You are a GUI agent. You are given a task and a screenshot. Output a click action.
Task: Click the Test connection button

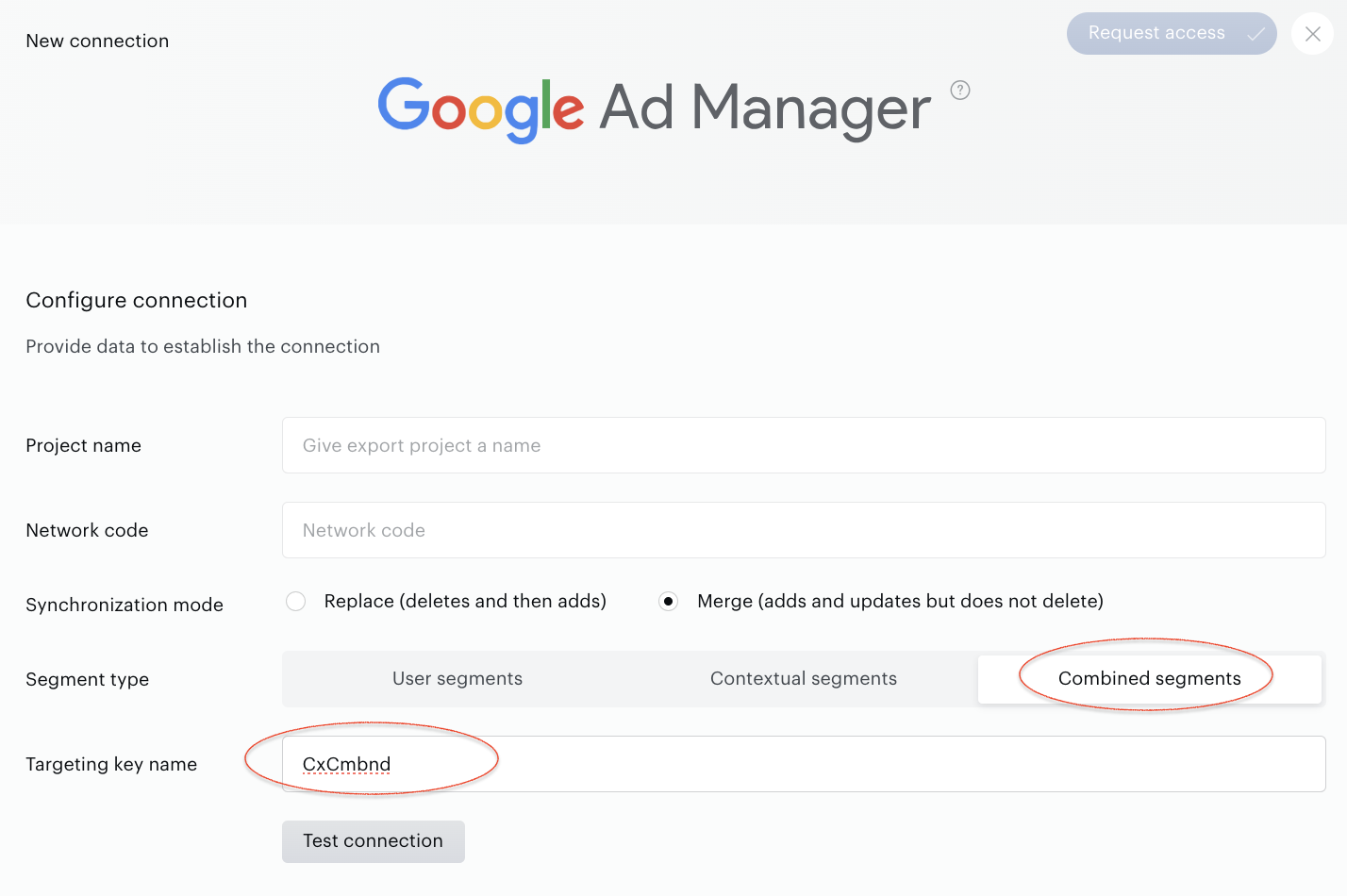[374, 841]
